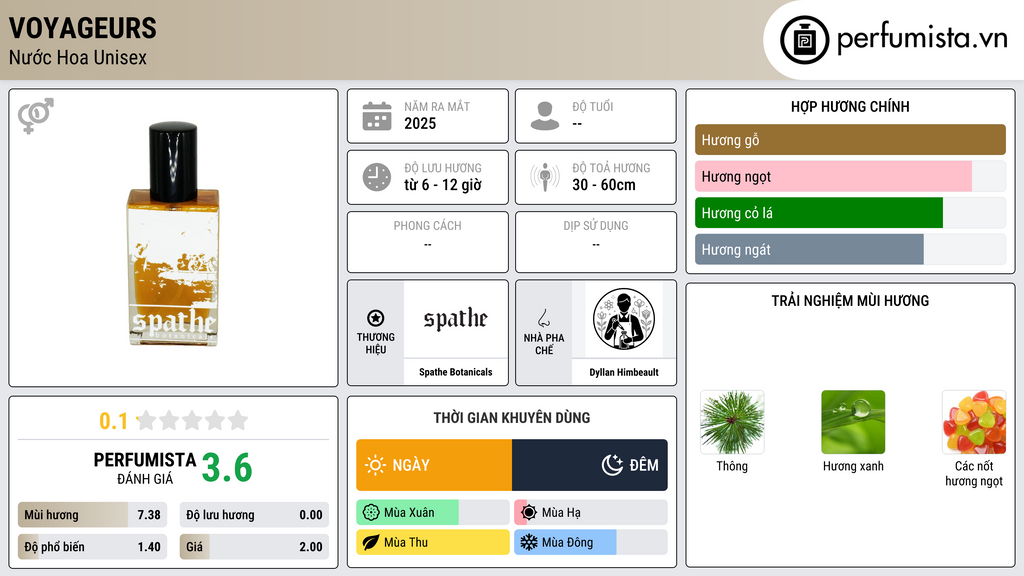Viewport: 1024px width, 576px height.
Task: Click the Thông pine note thumbnail
Action: [x=732, y=423]
